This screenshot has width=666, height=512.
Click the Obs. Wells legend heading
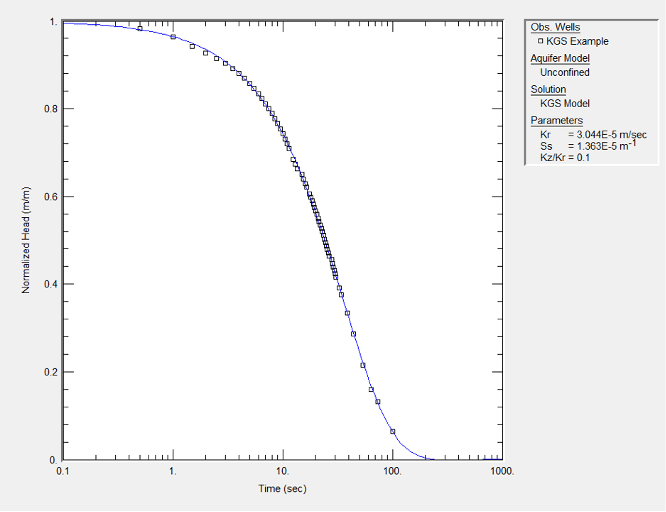[555, 26]
